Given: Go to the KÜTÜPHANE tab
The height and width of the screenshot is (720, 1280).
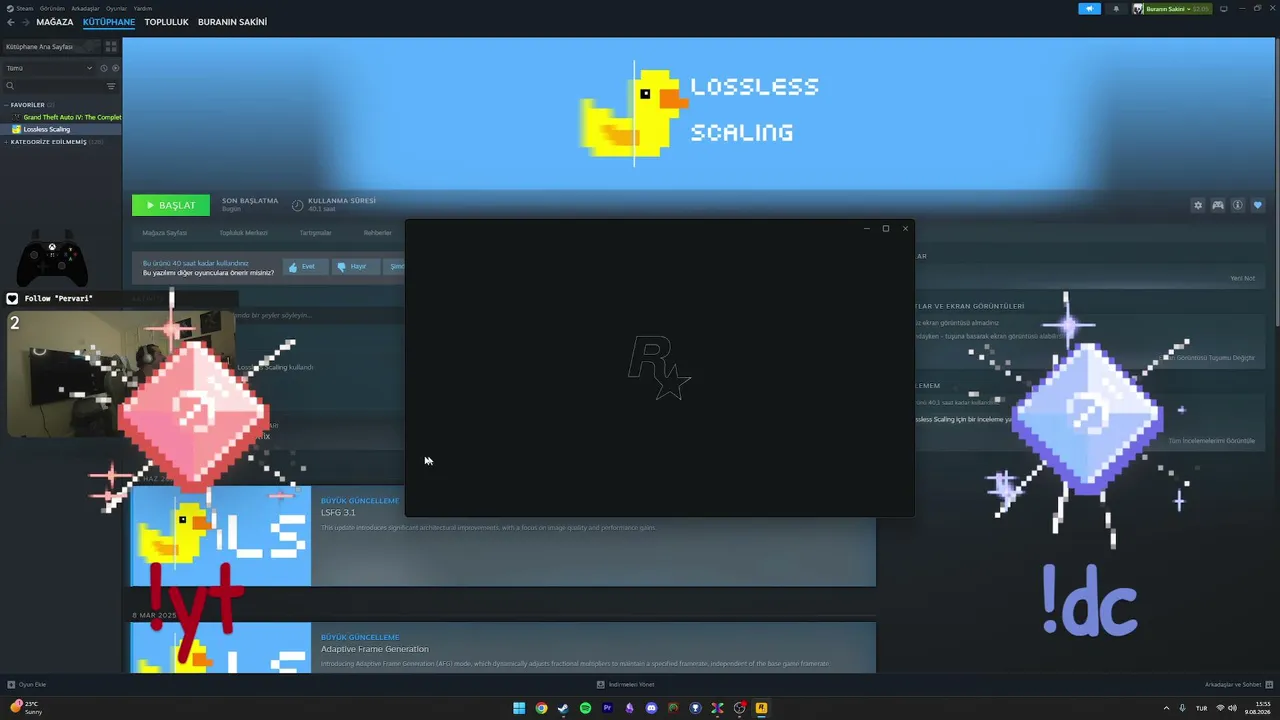Looking at the screenshot, I should pos(109,22).
